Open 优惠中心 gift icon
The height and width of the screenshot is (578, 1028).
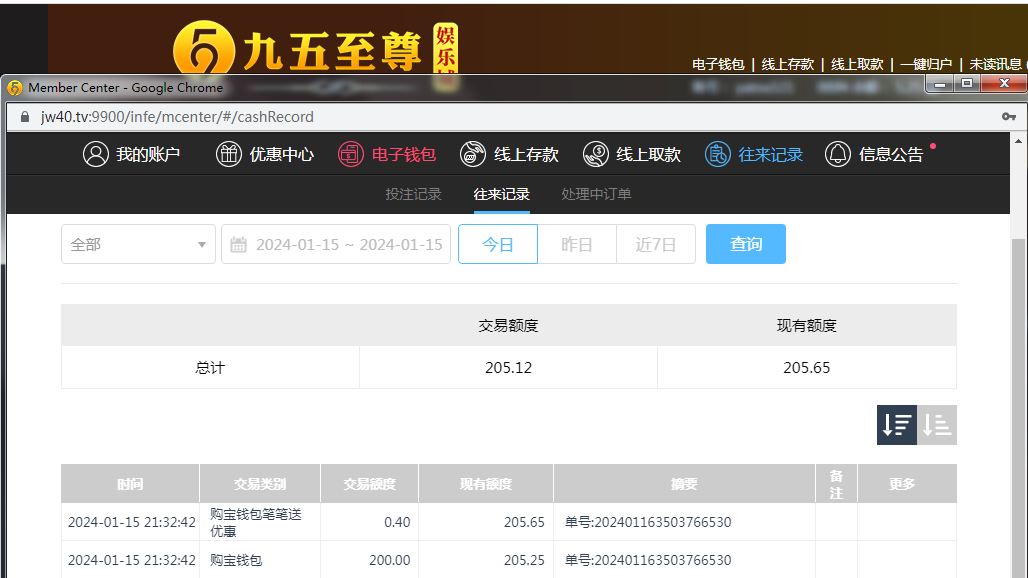point(229,154)
